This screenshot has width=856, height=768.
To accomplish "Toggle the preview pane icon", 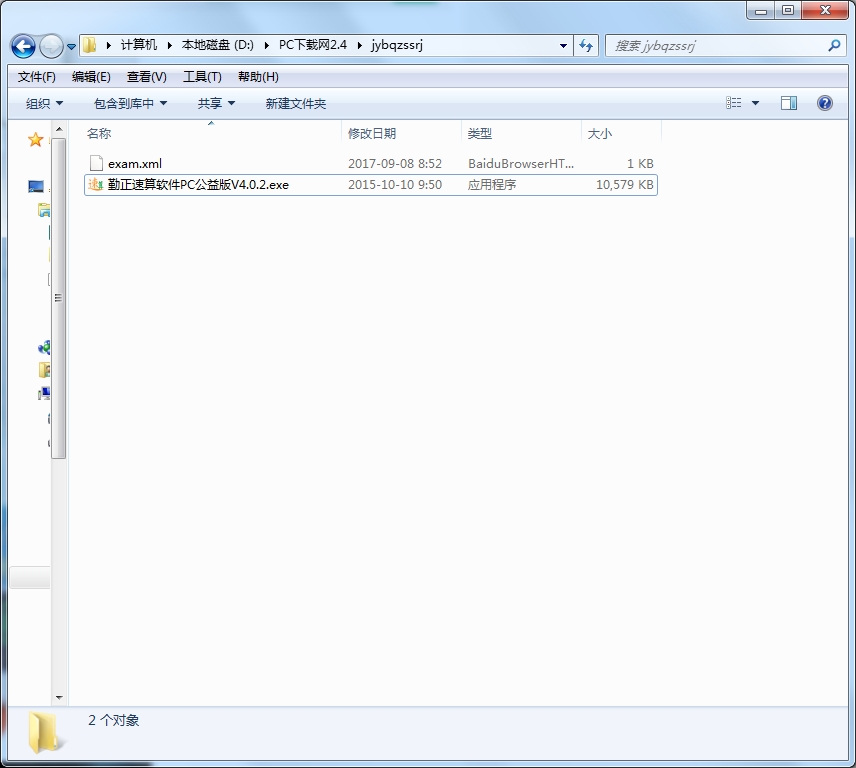I will tap(789, 103).
